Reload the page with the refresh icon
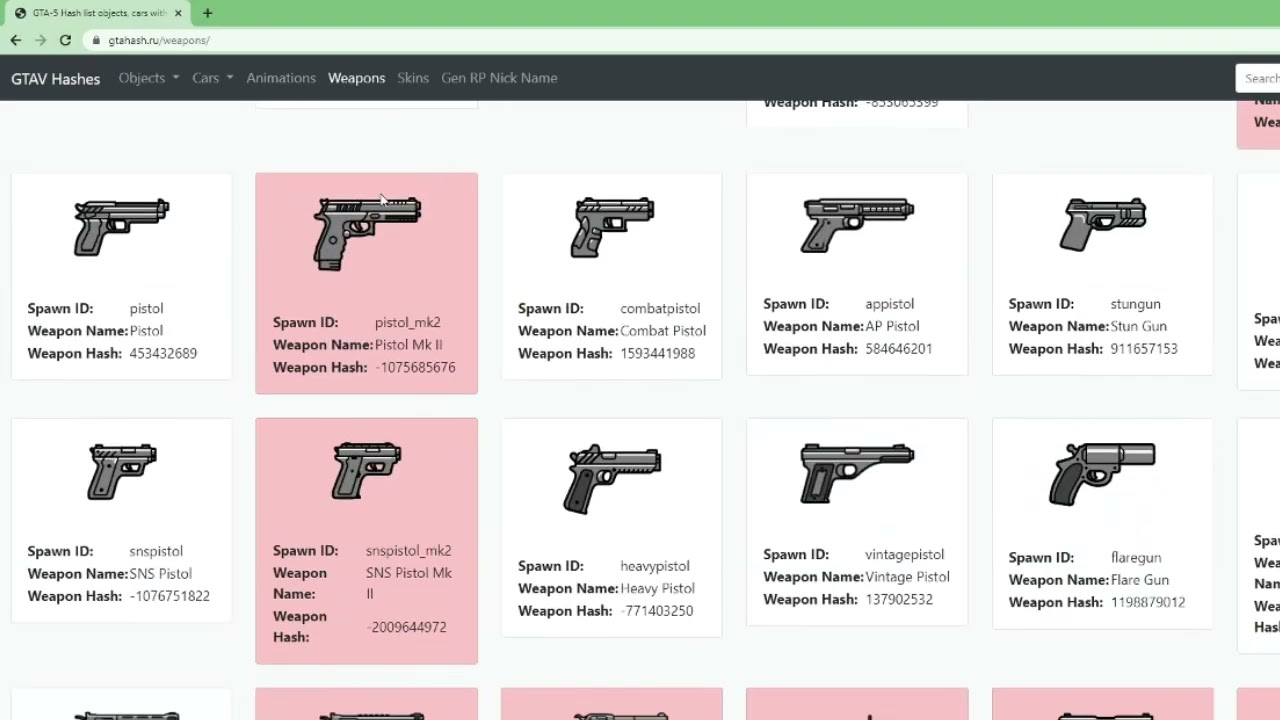This screenshot has height=720, width=1280. [x=65, y=40]
